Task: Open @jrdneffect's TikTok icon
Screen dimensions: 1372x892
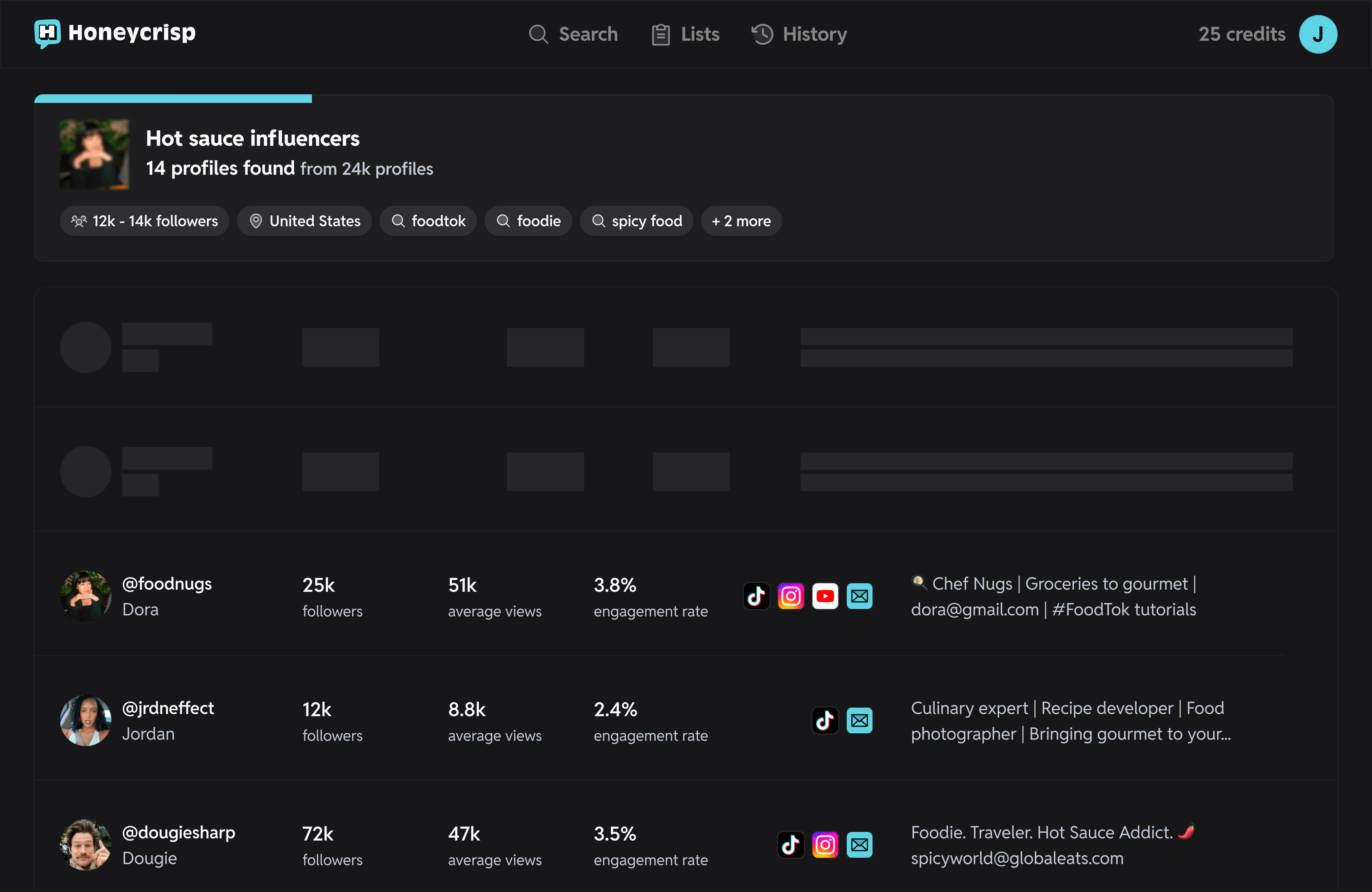Action: [x=825, y=720]
